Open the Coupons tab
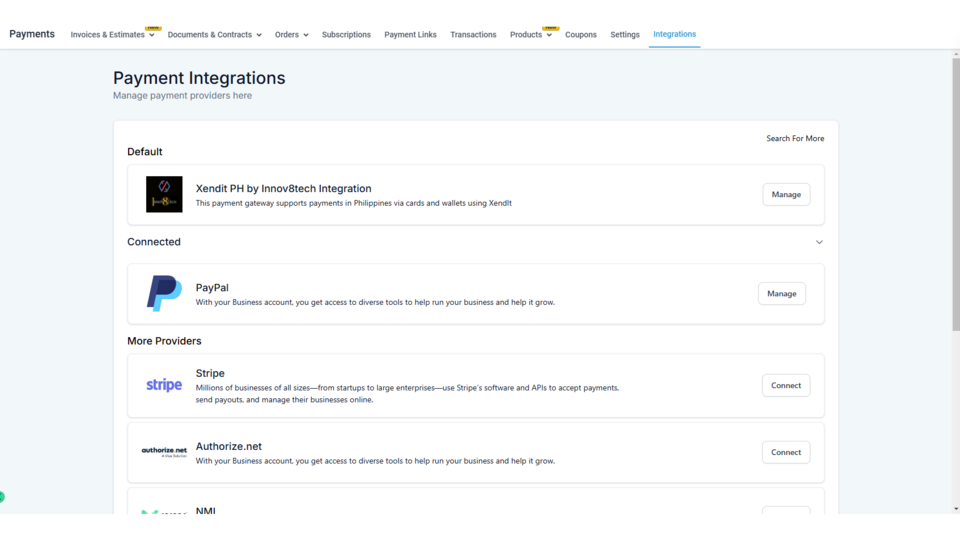 click(581, 35)
